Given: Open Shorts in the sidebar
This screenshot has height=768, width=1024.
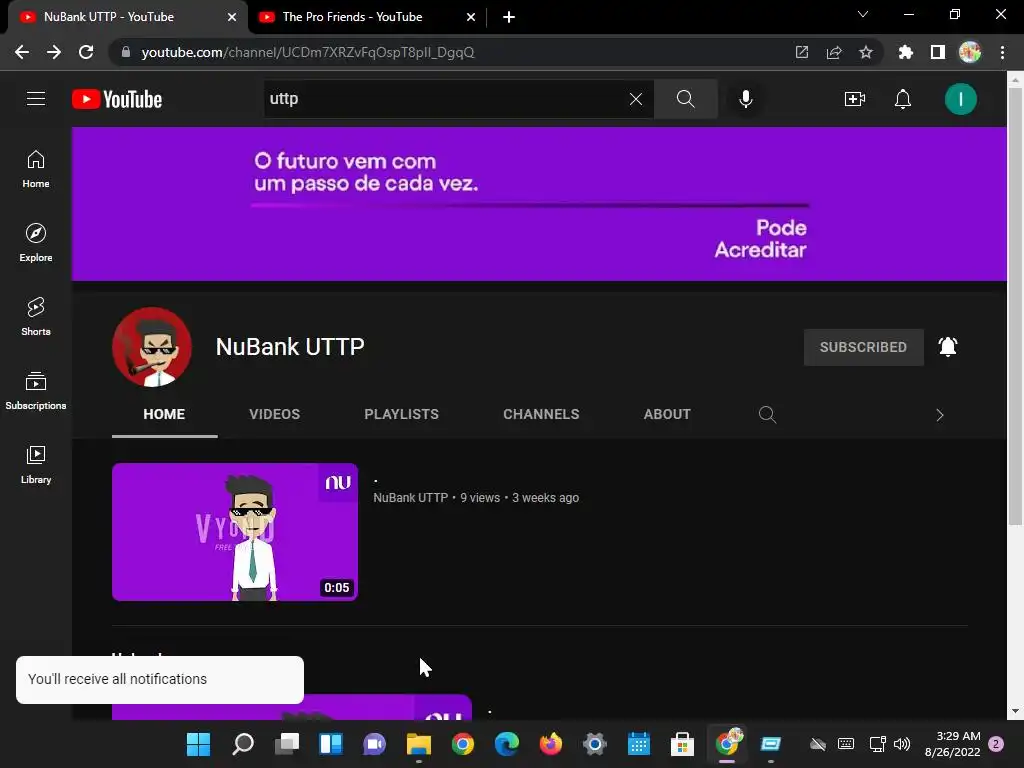Looking at the screenshot, I should (36, 316).
